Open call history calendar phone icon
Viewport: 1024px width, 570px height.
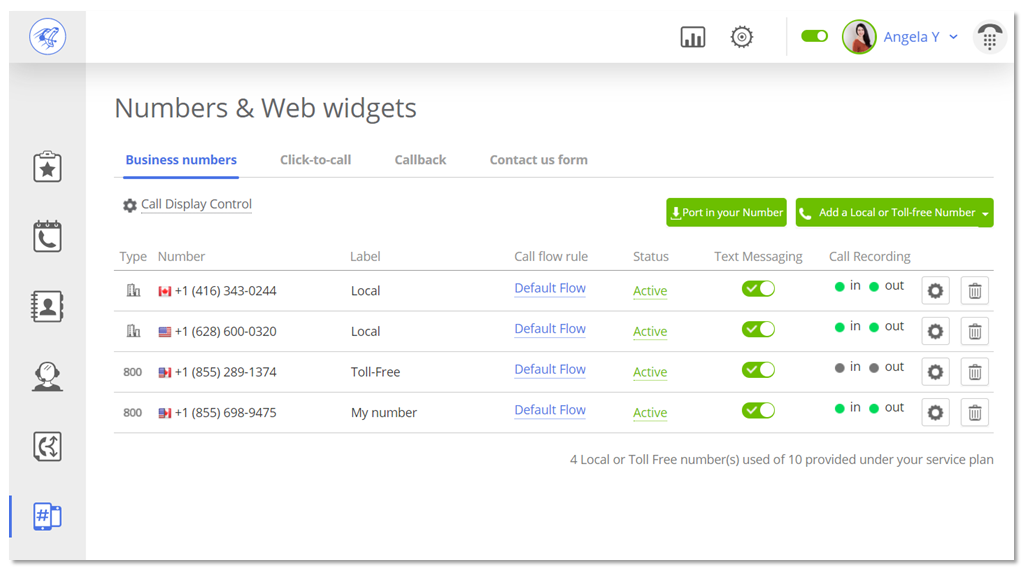tap(47, 236)
